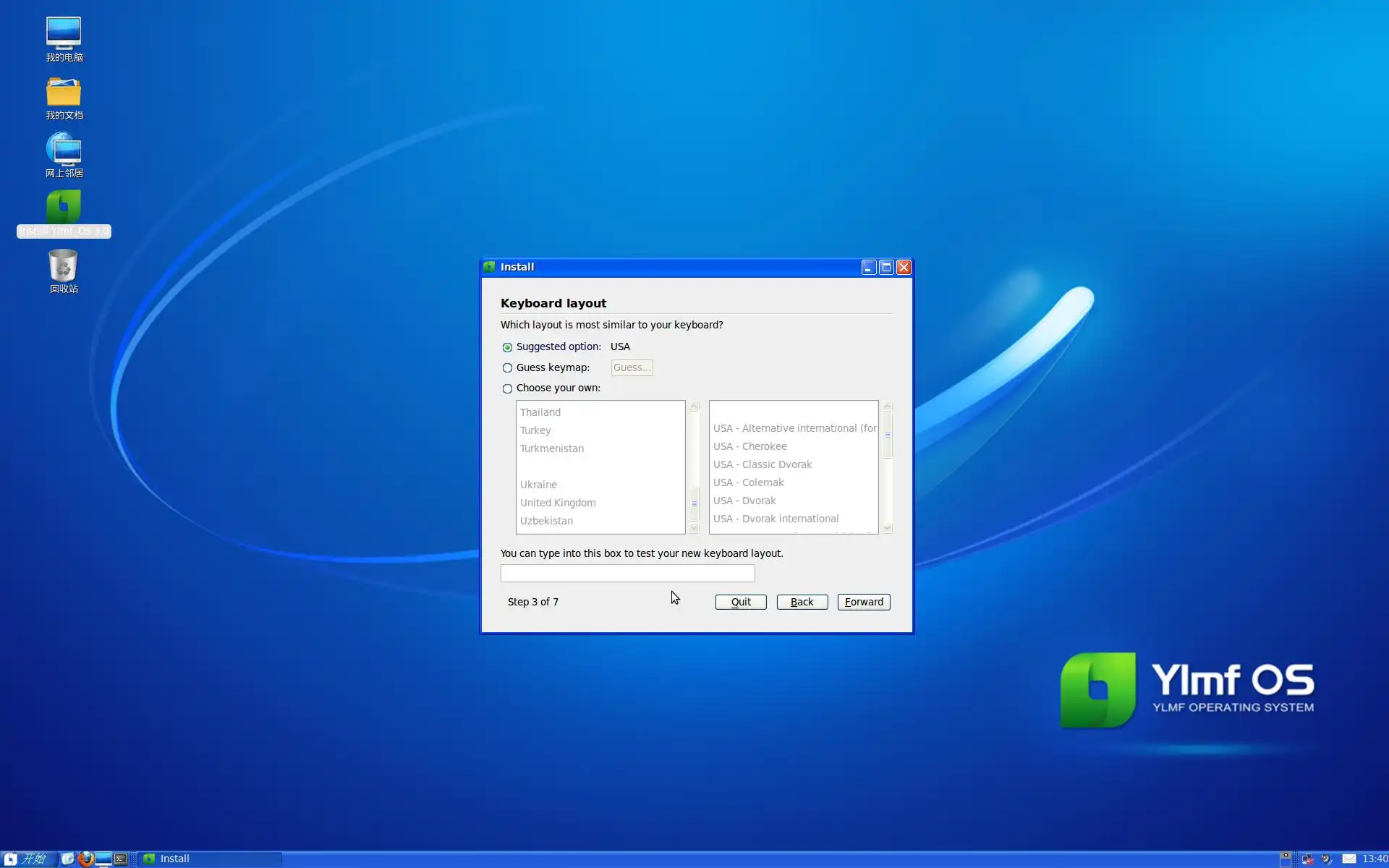The image size is (1389, 868).
Task: Select the Guess keymap radio button
Action: (507, 368)
